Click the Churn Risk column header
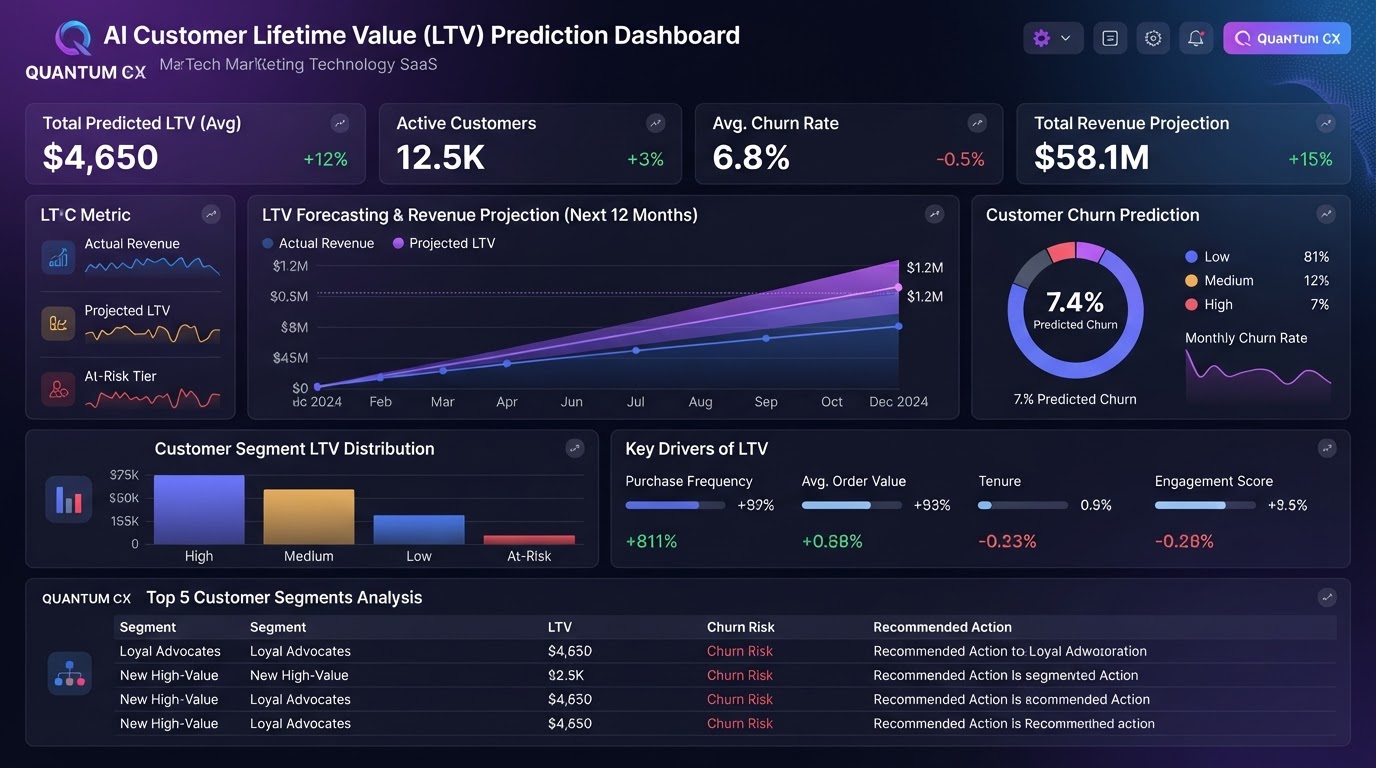The height and width of the screenshot is (768, 1376). 741,627
